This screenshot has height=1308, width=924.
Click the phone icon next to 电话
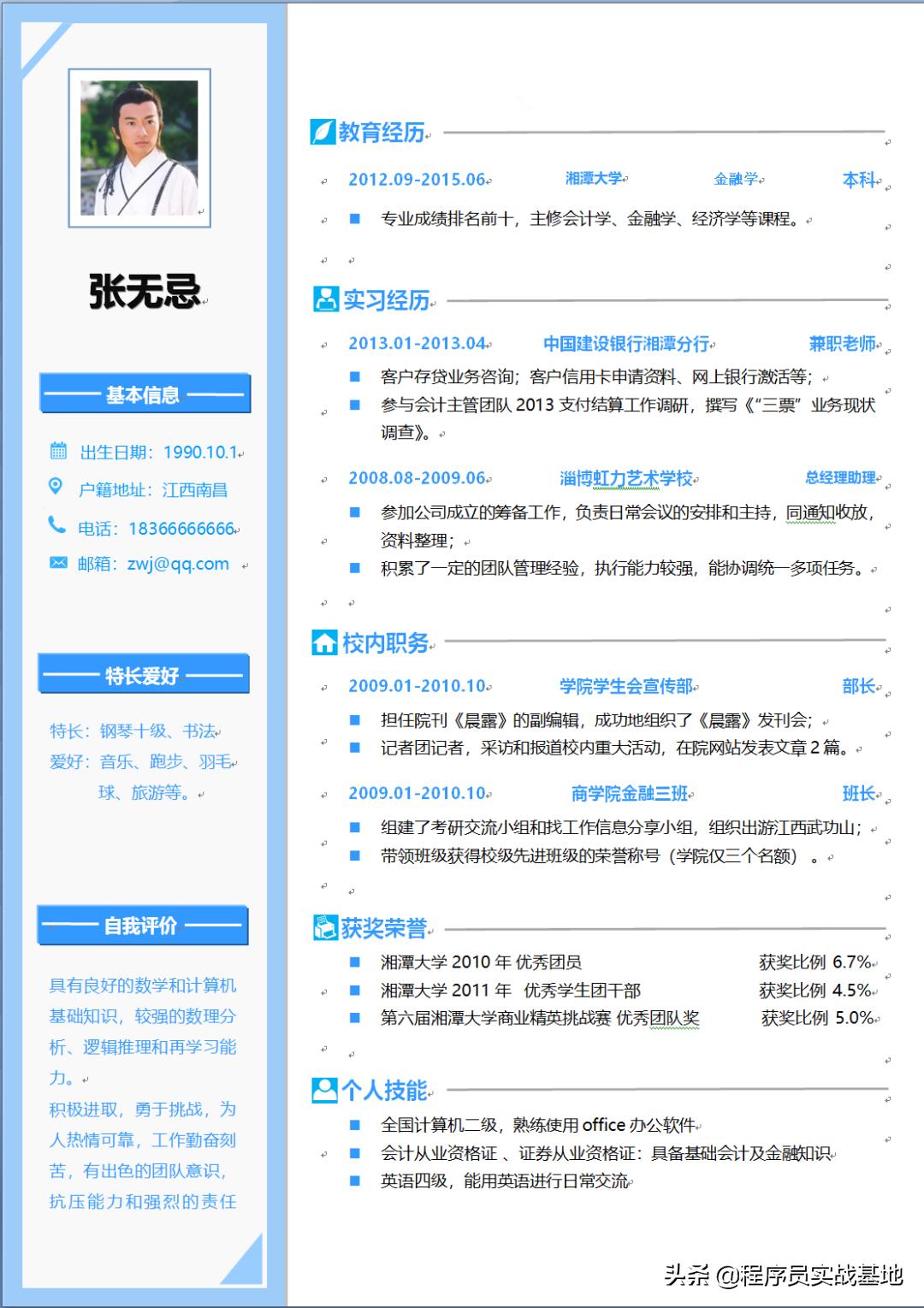[x=56, y=523]
